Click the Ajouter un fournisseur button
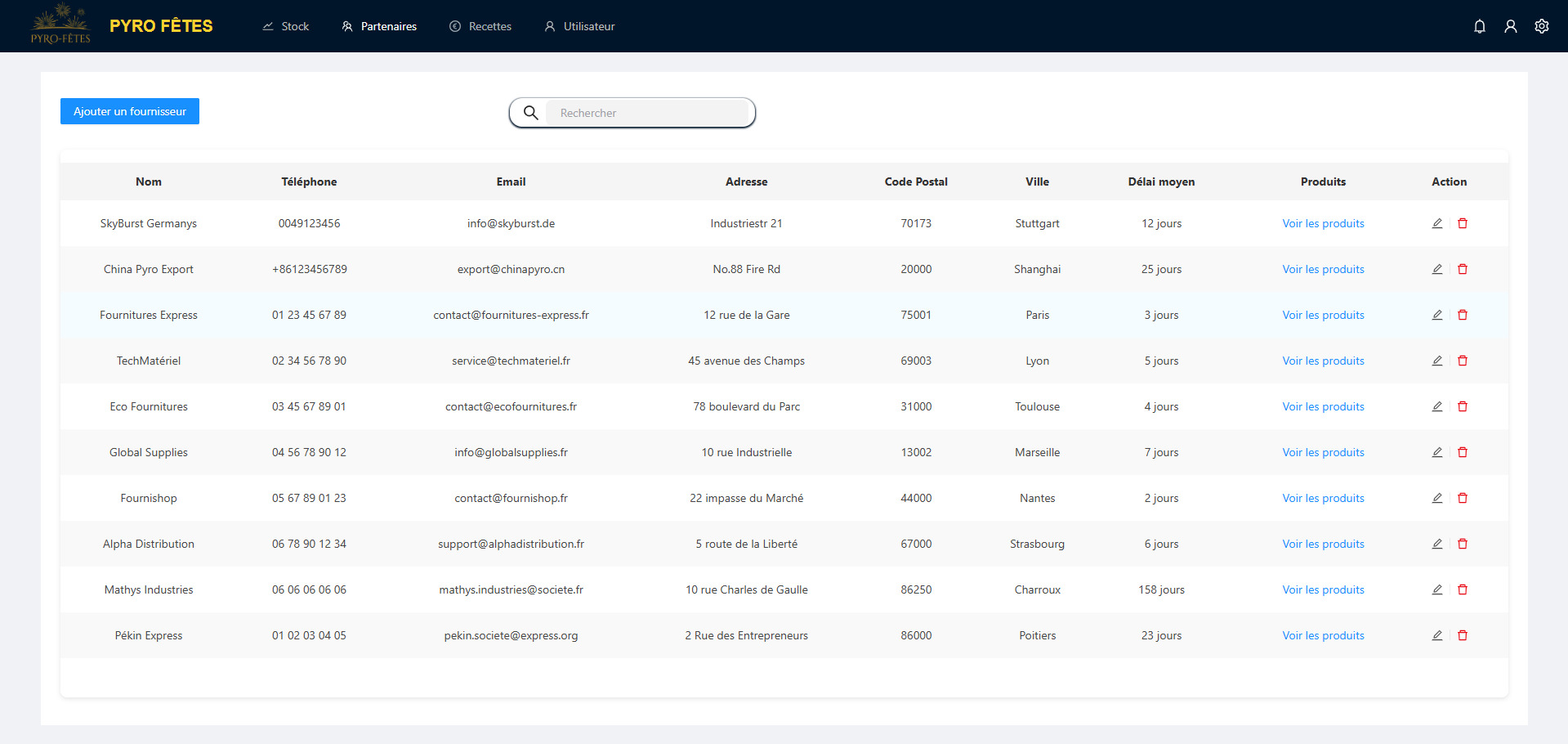Viewport: 1568px width, 744px height. coord(130,111)
